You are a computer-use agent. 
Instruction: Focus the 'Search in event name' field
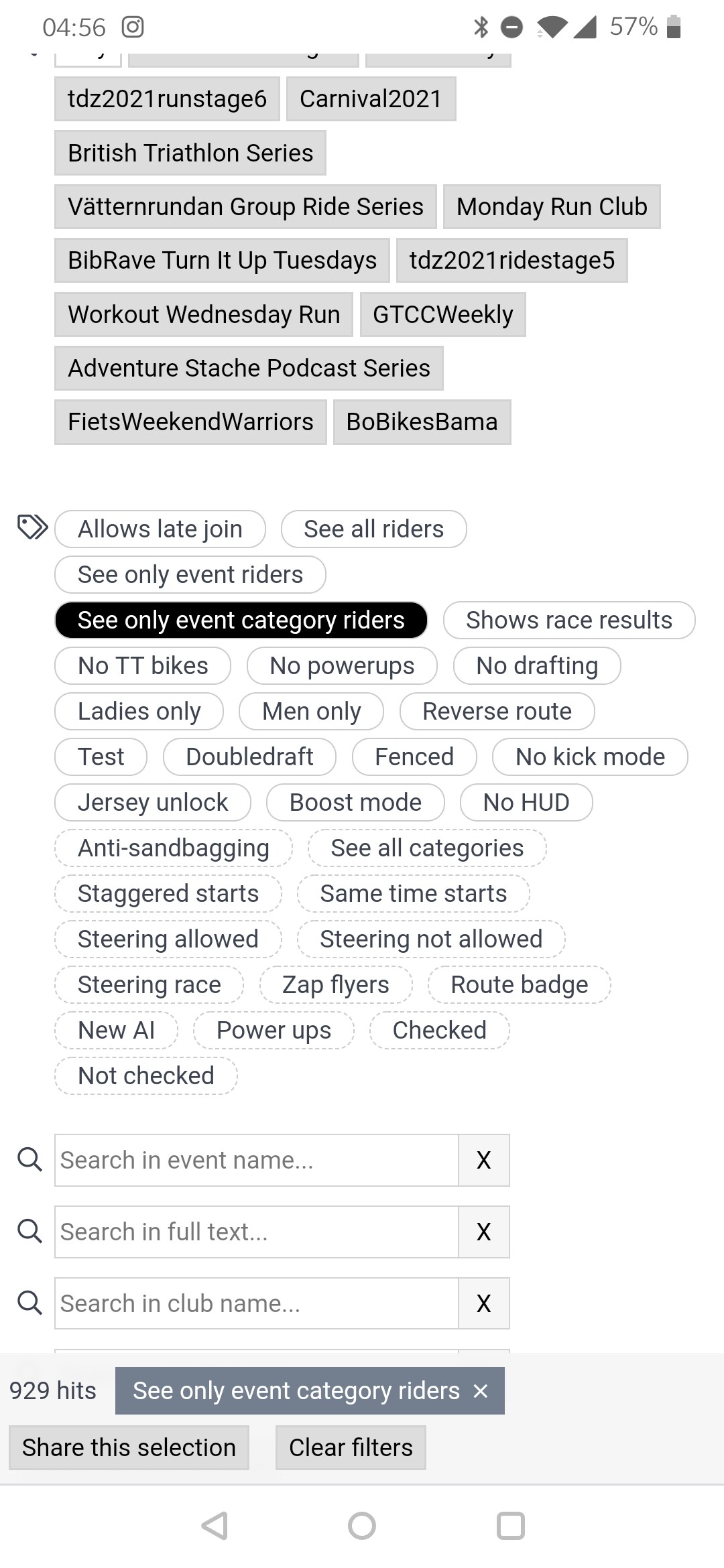coord(256,1160)
